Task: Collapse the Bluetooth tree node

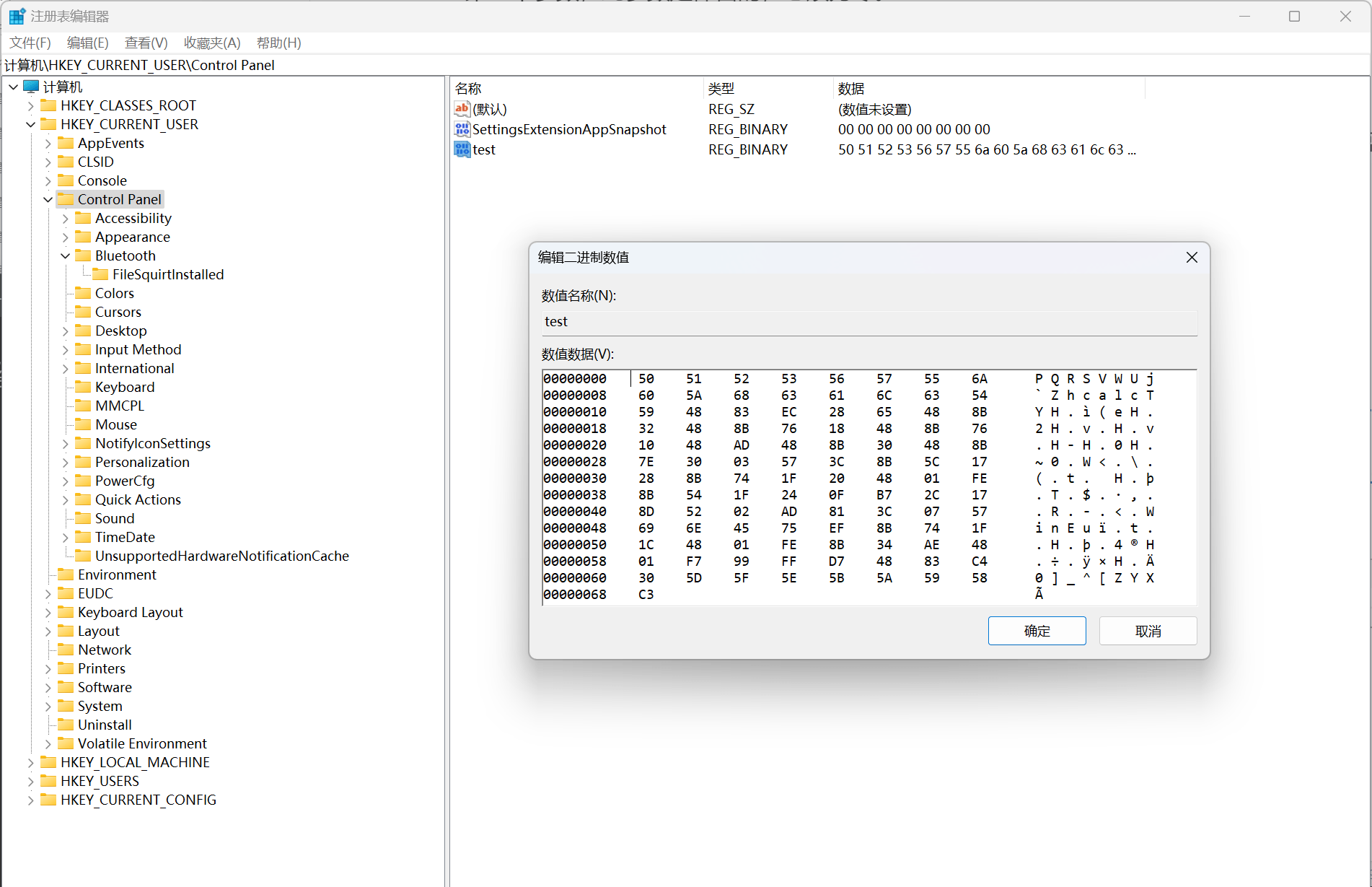Action: [66, 255]
